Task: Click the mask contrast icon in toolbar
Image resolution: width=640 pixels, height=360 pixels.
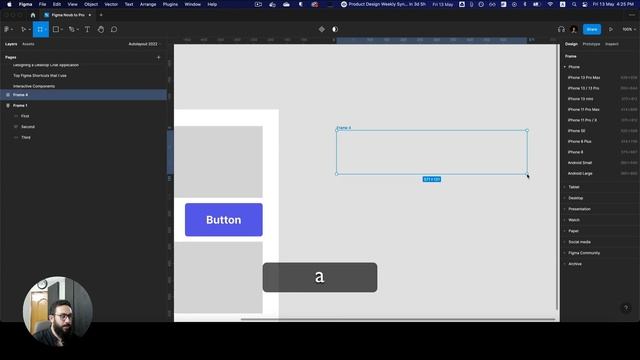Action: click(x=335, y=29)
